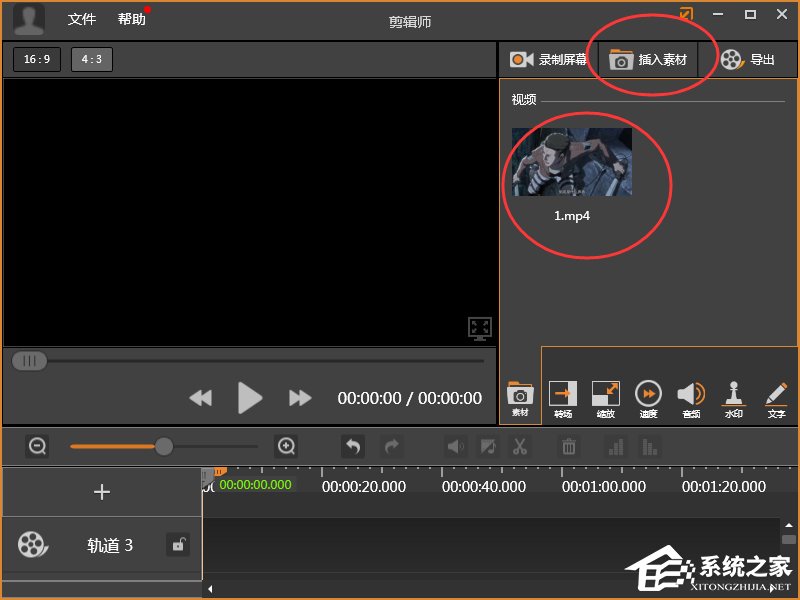The image size is (800, 600).
Task: Select the 4:3 aspect ratio
Action: click(92, 59)
